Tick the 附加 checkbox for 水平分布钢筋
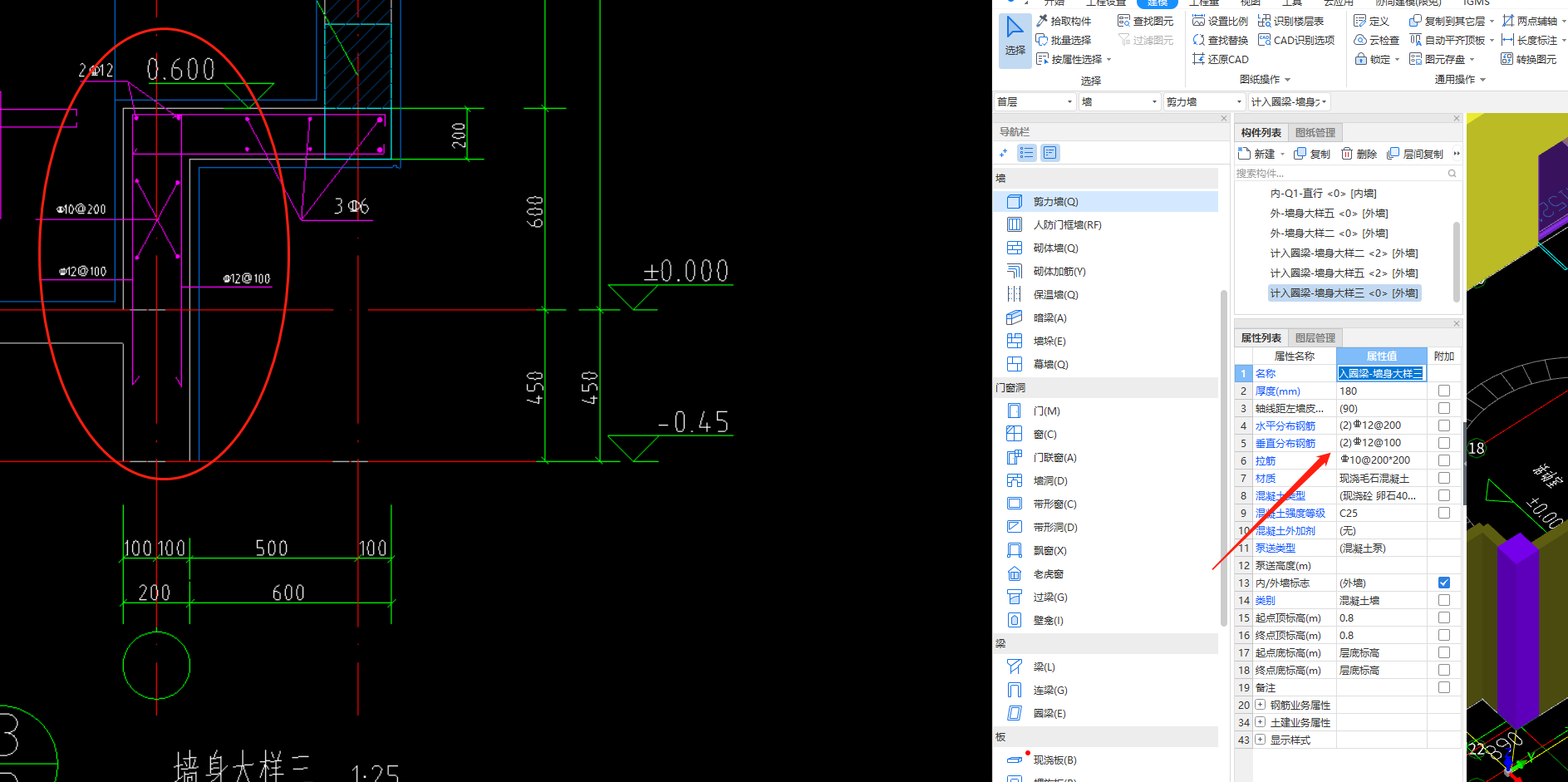1568x782 pixels. pos(1444,425)
